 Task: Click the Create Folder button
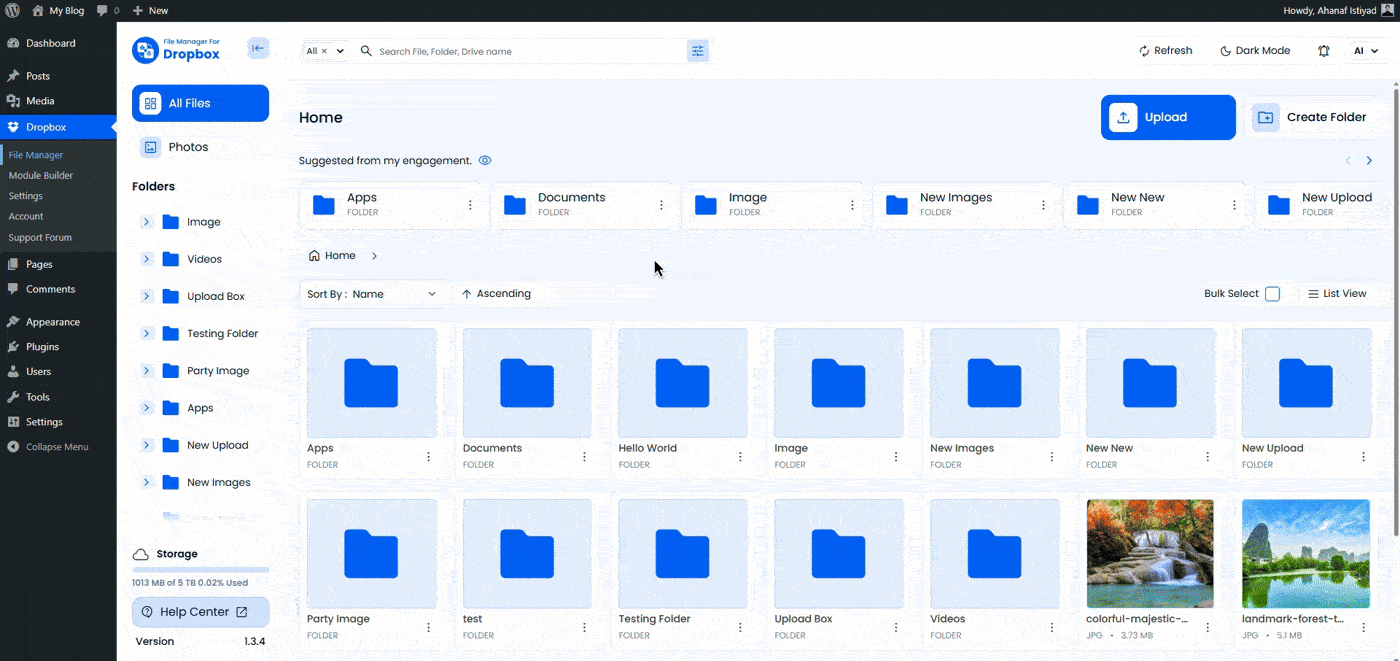pos(1322,118)
